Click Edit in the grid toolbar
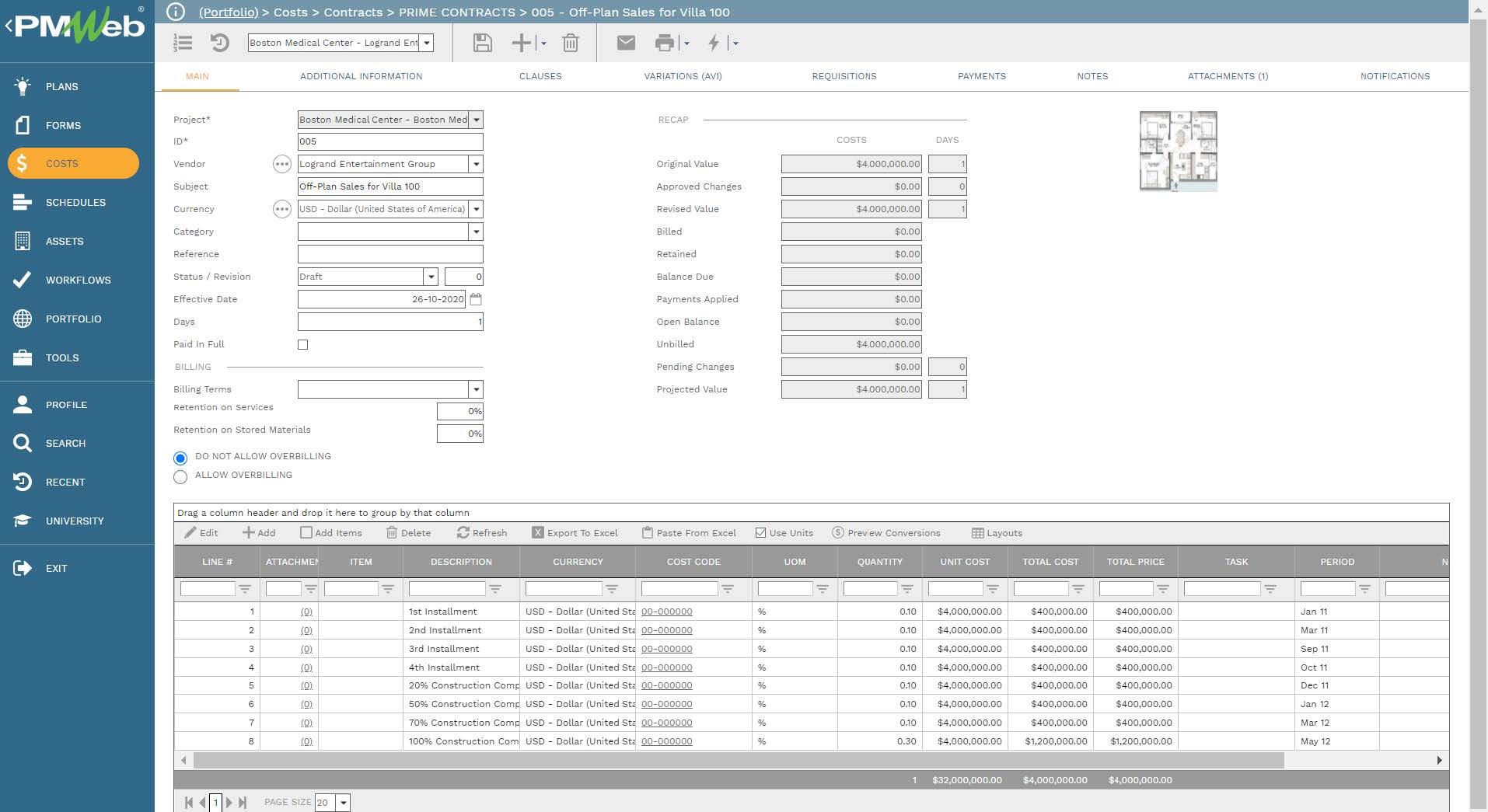Image resolution: width=1488 pixels, height=812 pixels. (x=201, y=533)
